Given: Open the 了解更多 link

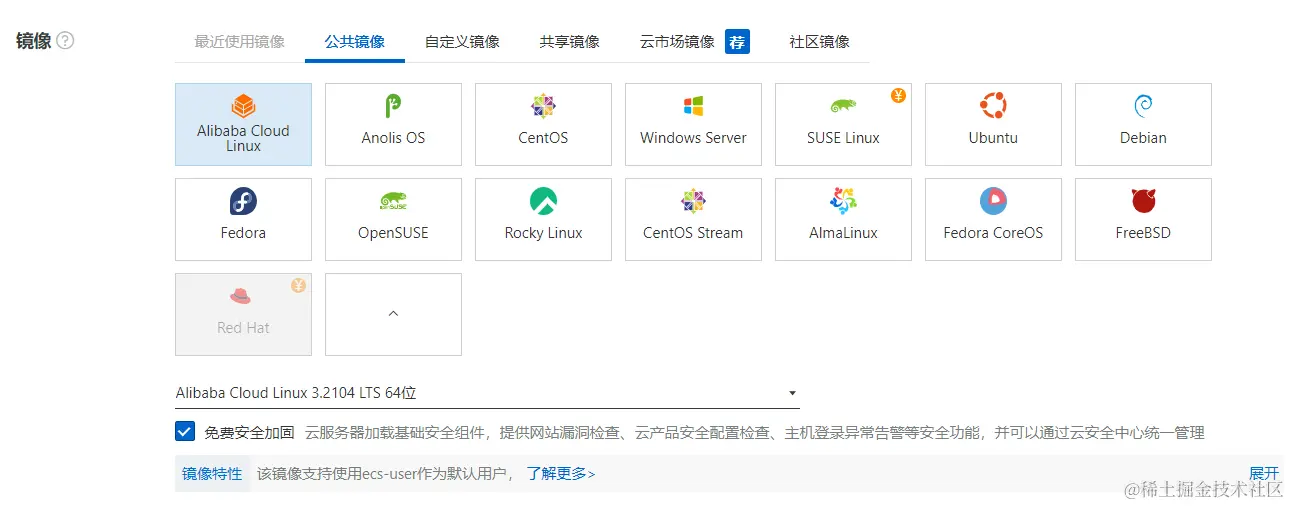Looking at the screenshot, I should (x=561, y=474).
